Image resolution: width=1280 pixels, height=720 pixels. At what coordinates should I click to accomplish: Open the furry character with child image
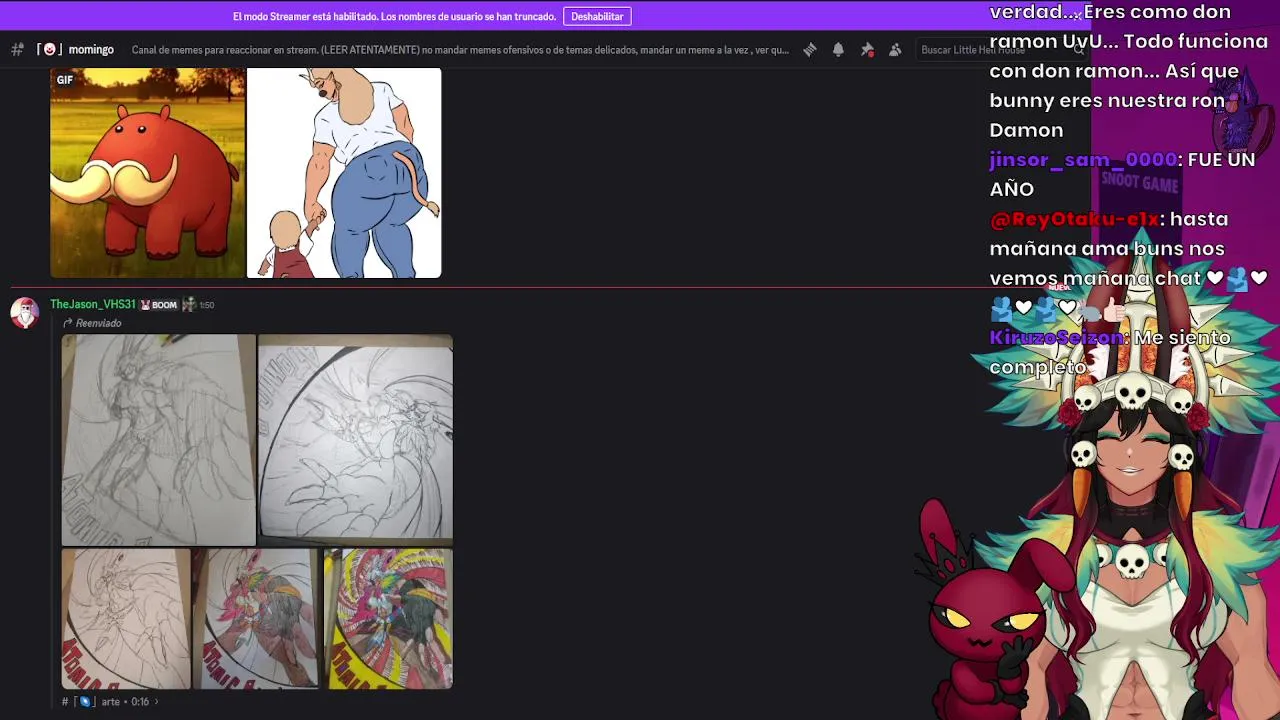tap(344, 172)
